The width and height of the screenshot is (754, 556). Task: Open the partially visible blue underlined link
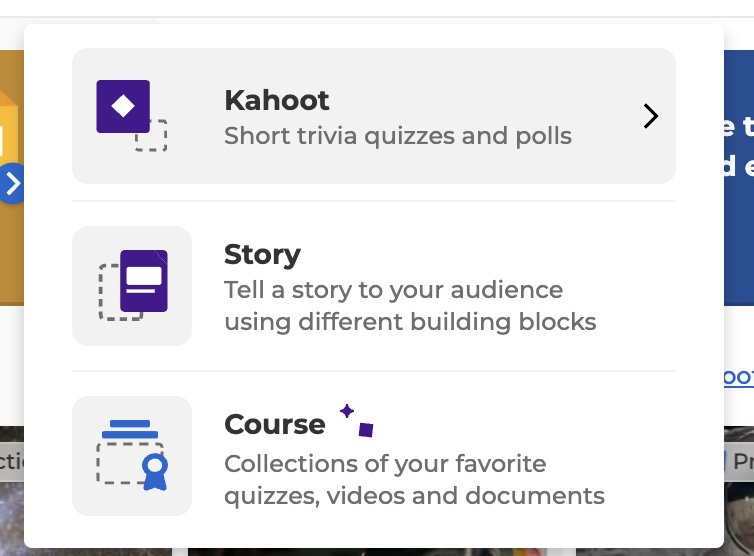click(x=739, y=377)
